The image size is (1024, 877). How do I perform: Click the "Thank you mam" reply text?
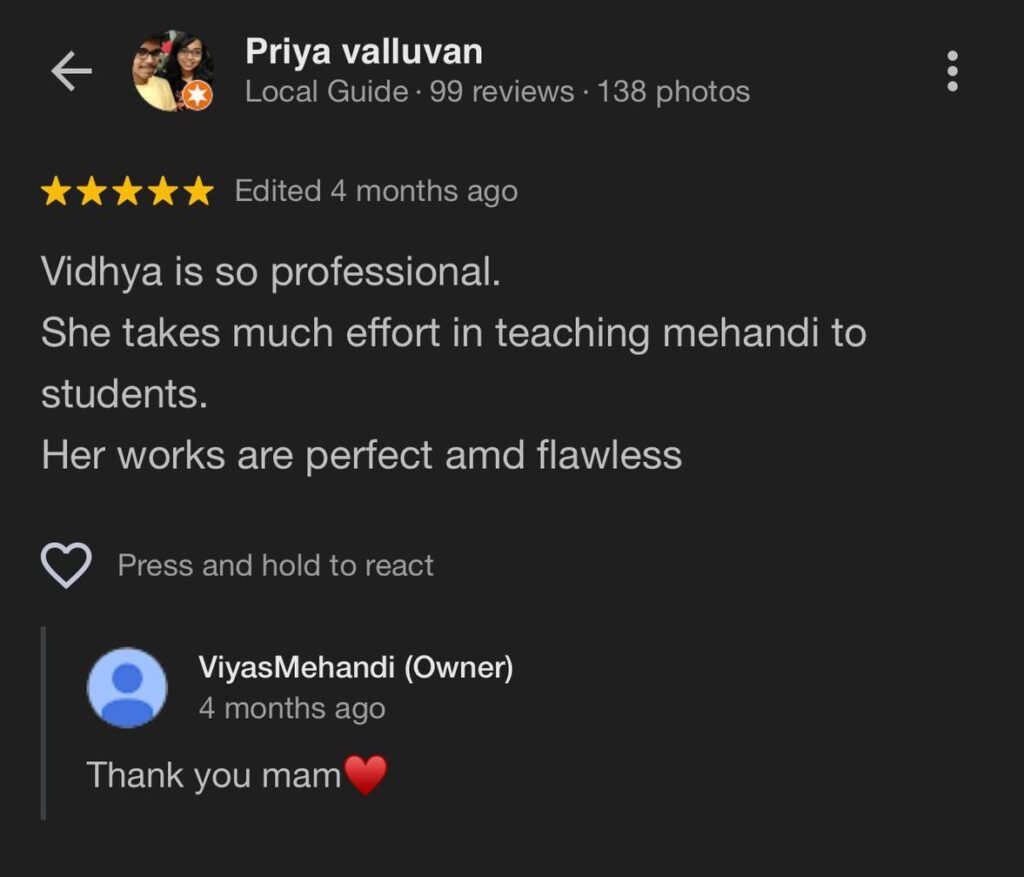coord(214,775)
